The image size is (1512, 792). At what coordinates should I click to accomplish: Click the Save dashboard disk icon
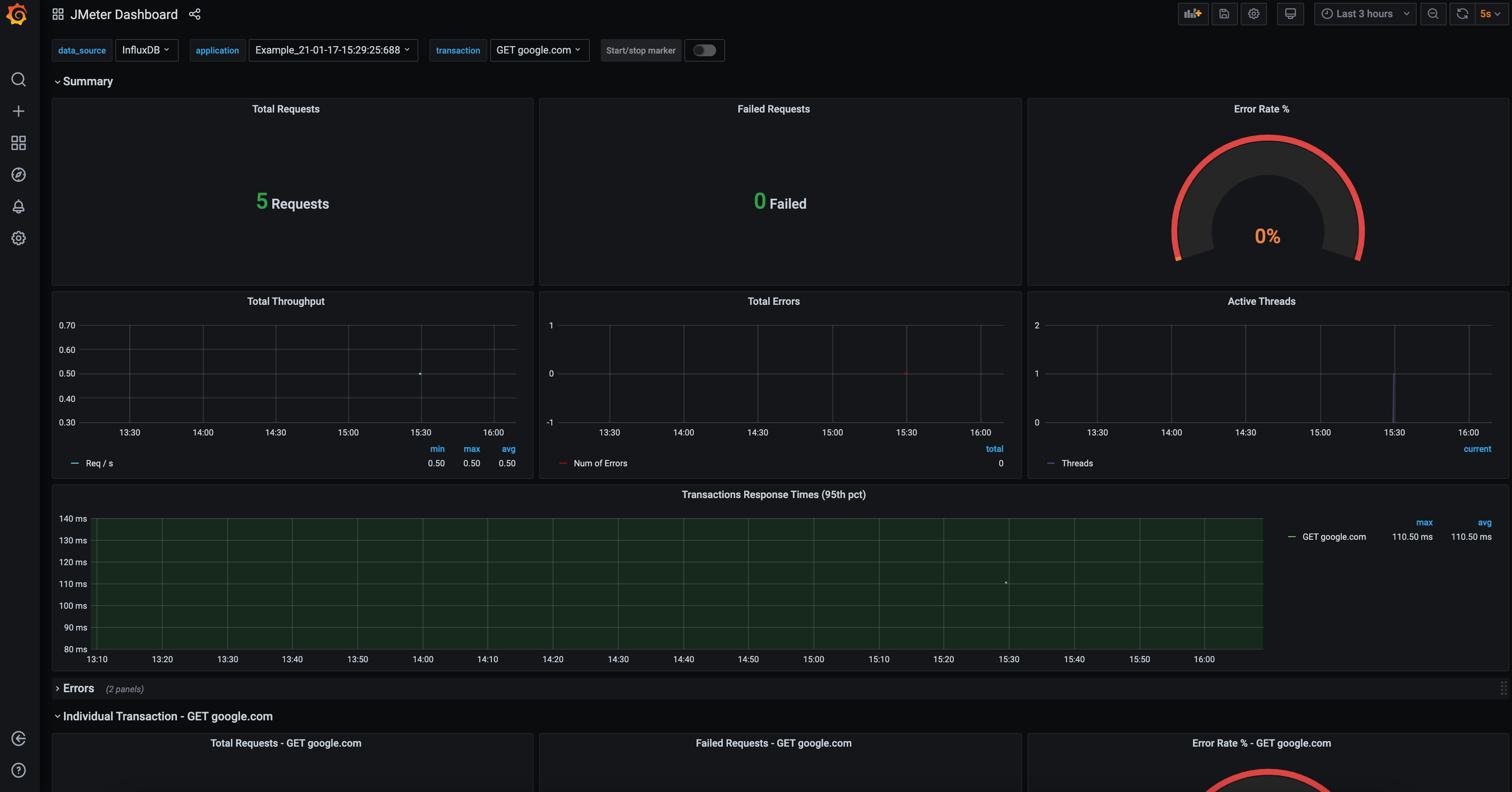coord(1224,14)
